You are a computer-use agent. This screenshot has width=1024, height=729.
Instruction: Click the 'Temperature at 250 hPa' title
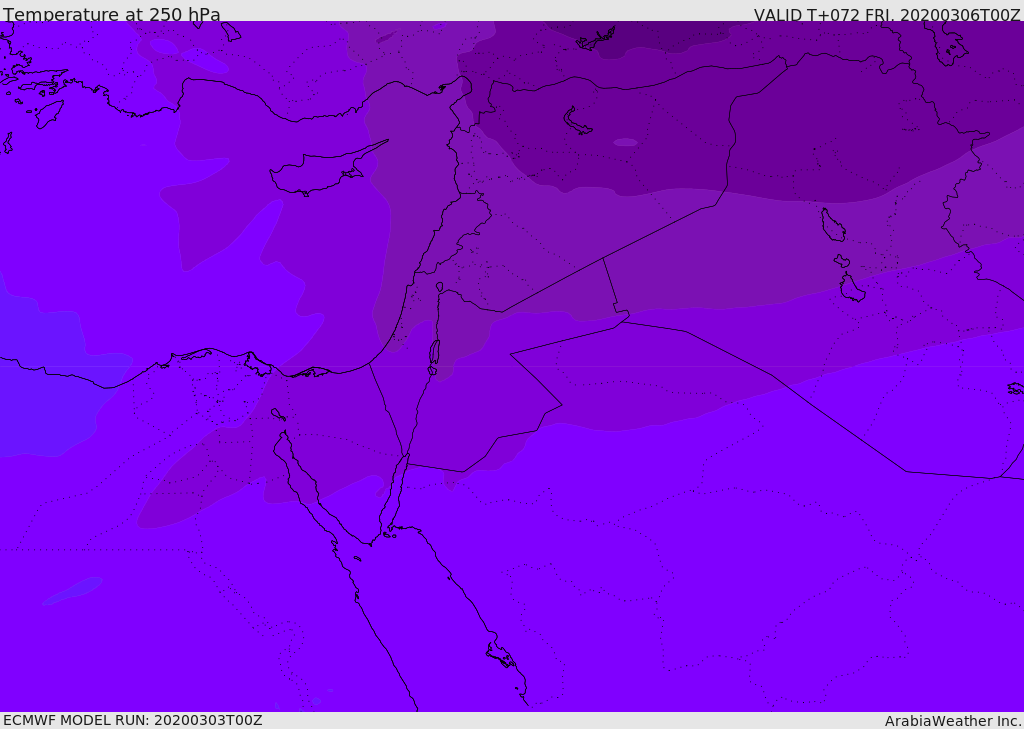pos(112,14)
